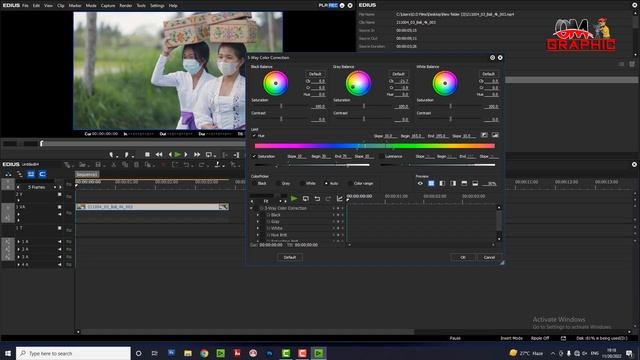Open the File menu
Image resolution: width=640 pixels, height=360 pixels.
(25, 6)
